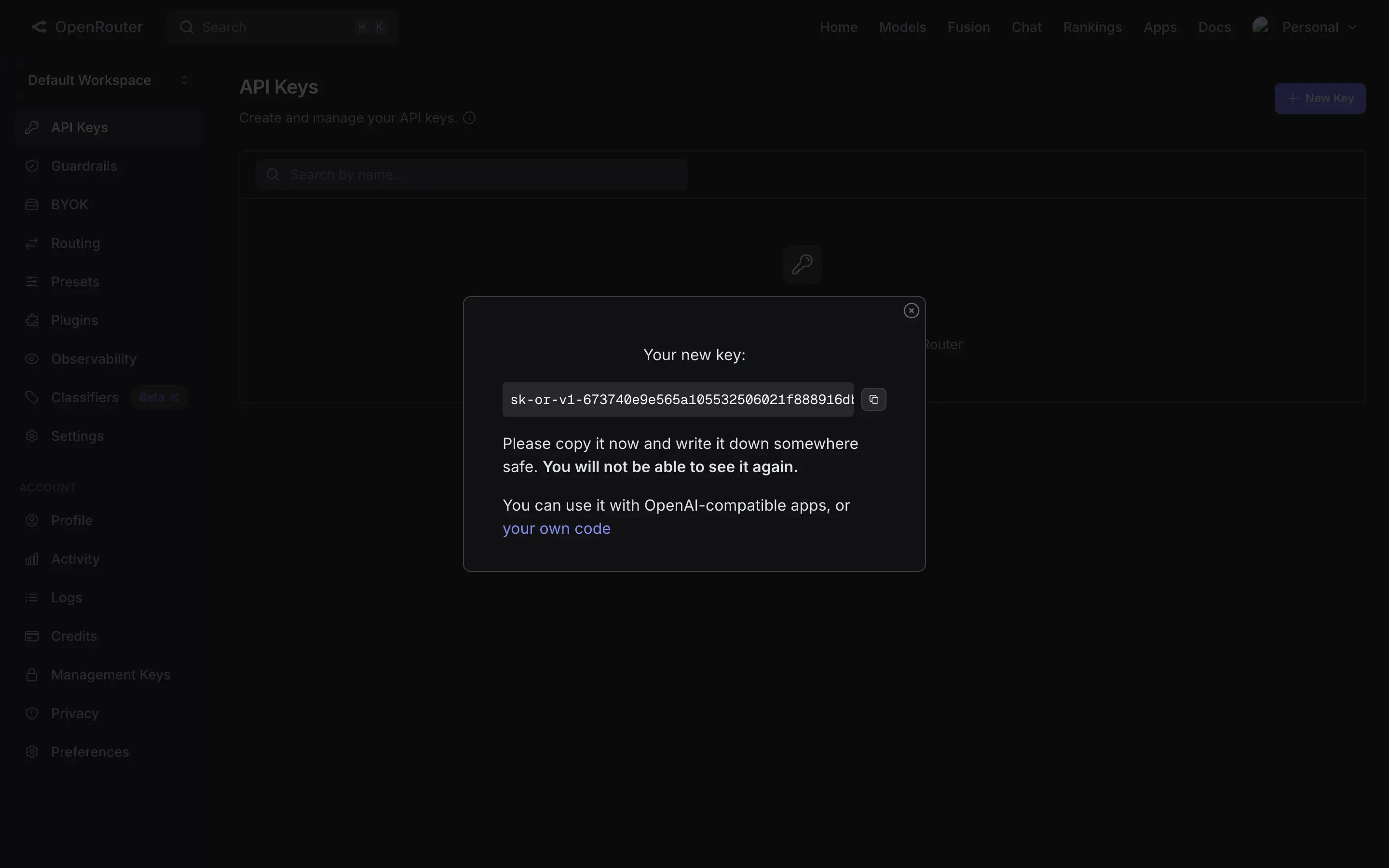The height and width of the screenshot is (868, 1389).
Task: Open Classifiers in the sidebar
Action: (85, 397)
